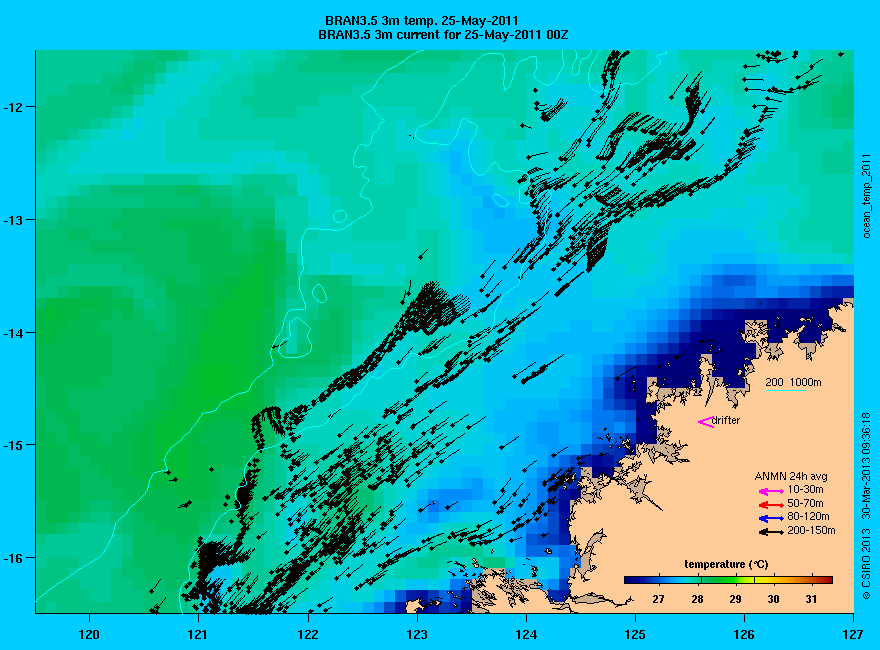The height and width of the screenshot is (650, 880).
Task: Click the longitude axis label '125'
Action: (635, 635)
